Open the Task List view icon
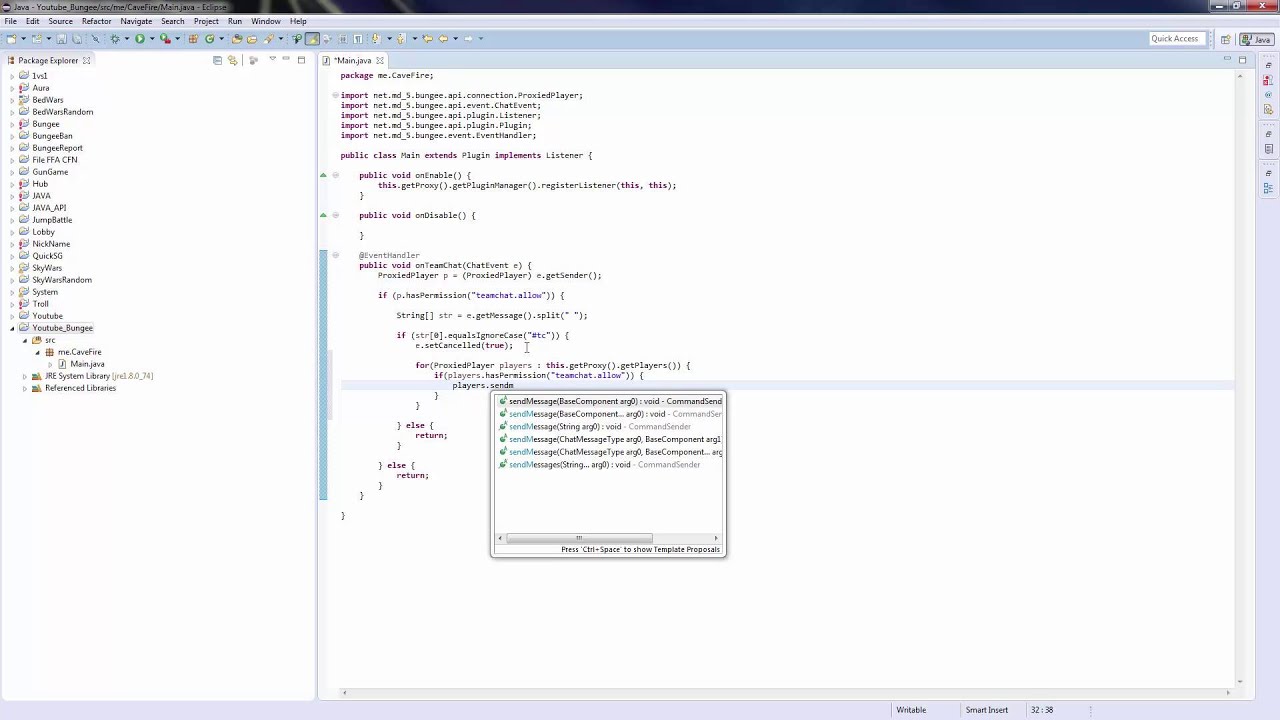This screenshot has height=720, width=1280. (x=1268, y=149)
